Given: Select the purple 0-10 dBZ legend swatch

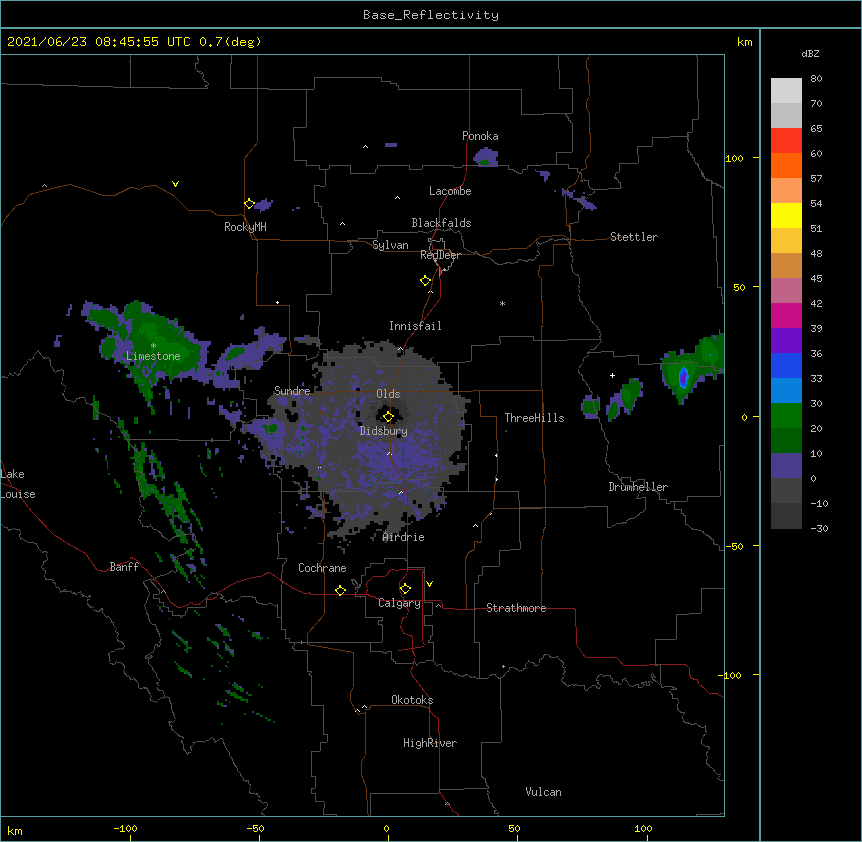Looking at the screenshot, I should [x=786, y=466].
